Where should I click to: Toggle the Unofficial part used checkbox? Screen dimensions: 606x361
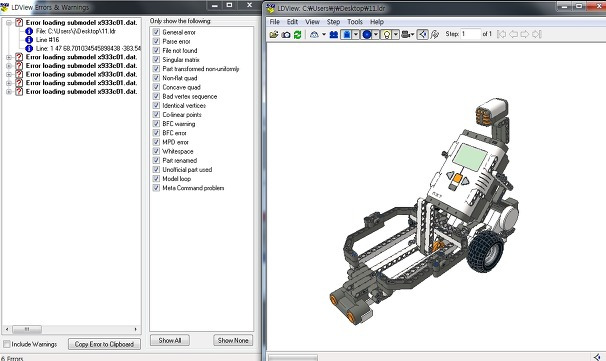coord(156,169)
